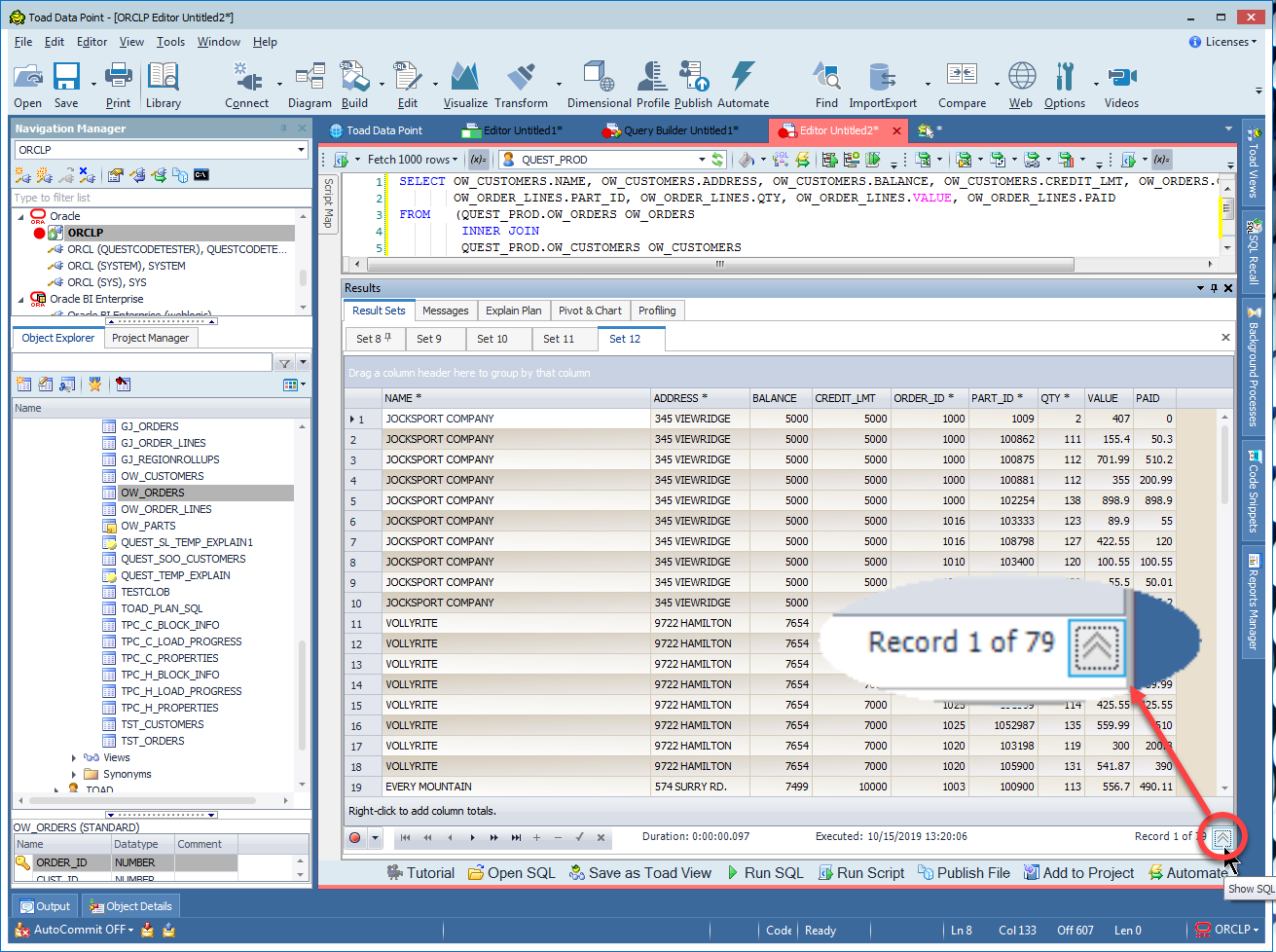This screenshot has width=1276, height=952.
Task: Open Automate from main toolbar
Action: [743, 85]
